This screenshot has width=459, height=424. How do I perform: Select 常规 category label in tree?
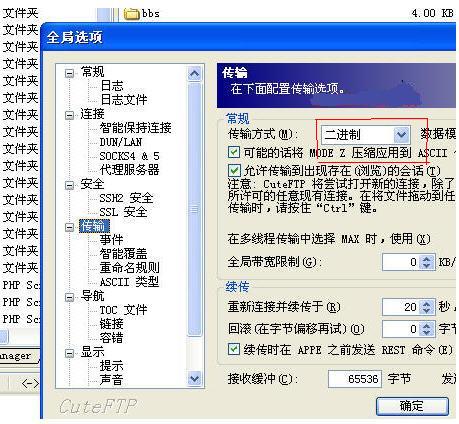click(x=92, y=72)
